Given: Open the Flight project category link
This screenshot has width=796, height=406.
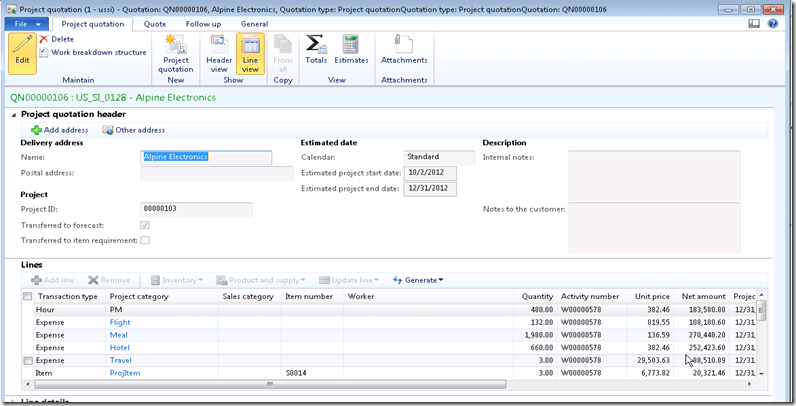Looking at the screenshot, I should [120, 323].
